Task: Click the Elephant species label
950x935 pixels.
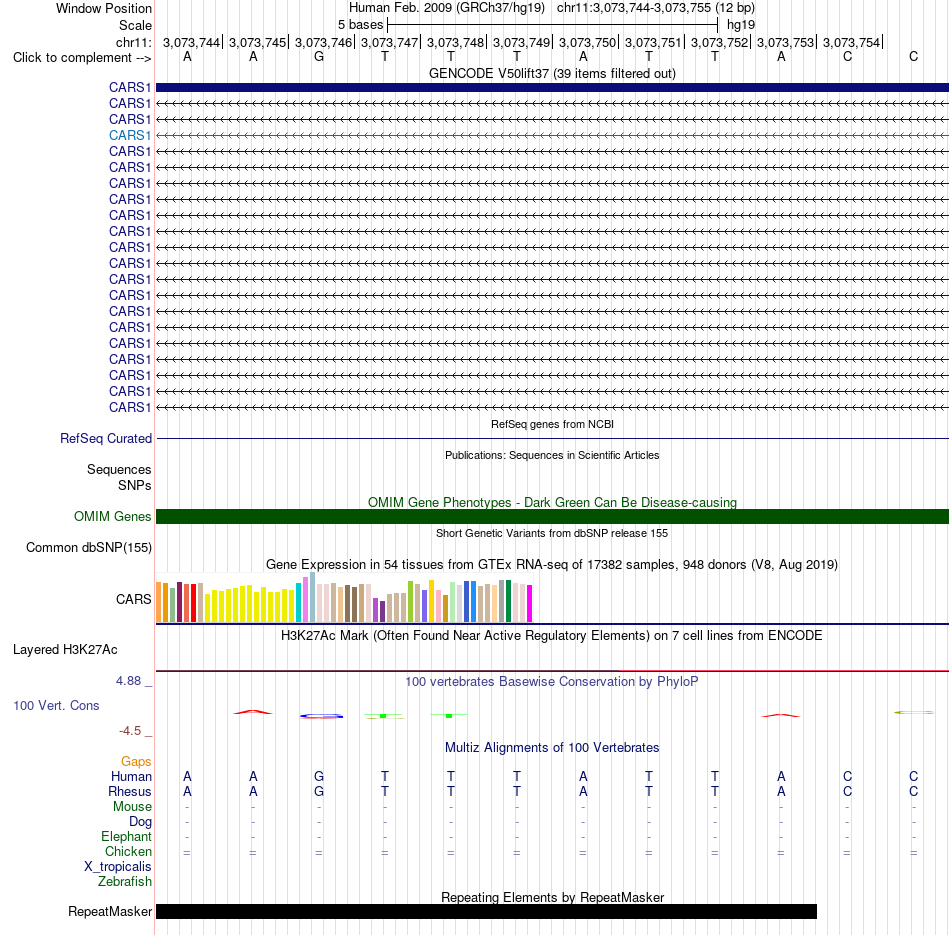Action: pos(126,837)
